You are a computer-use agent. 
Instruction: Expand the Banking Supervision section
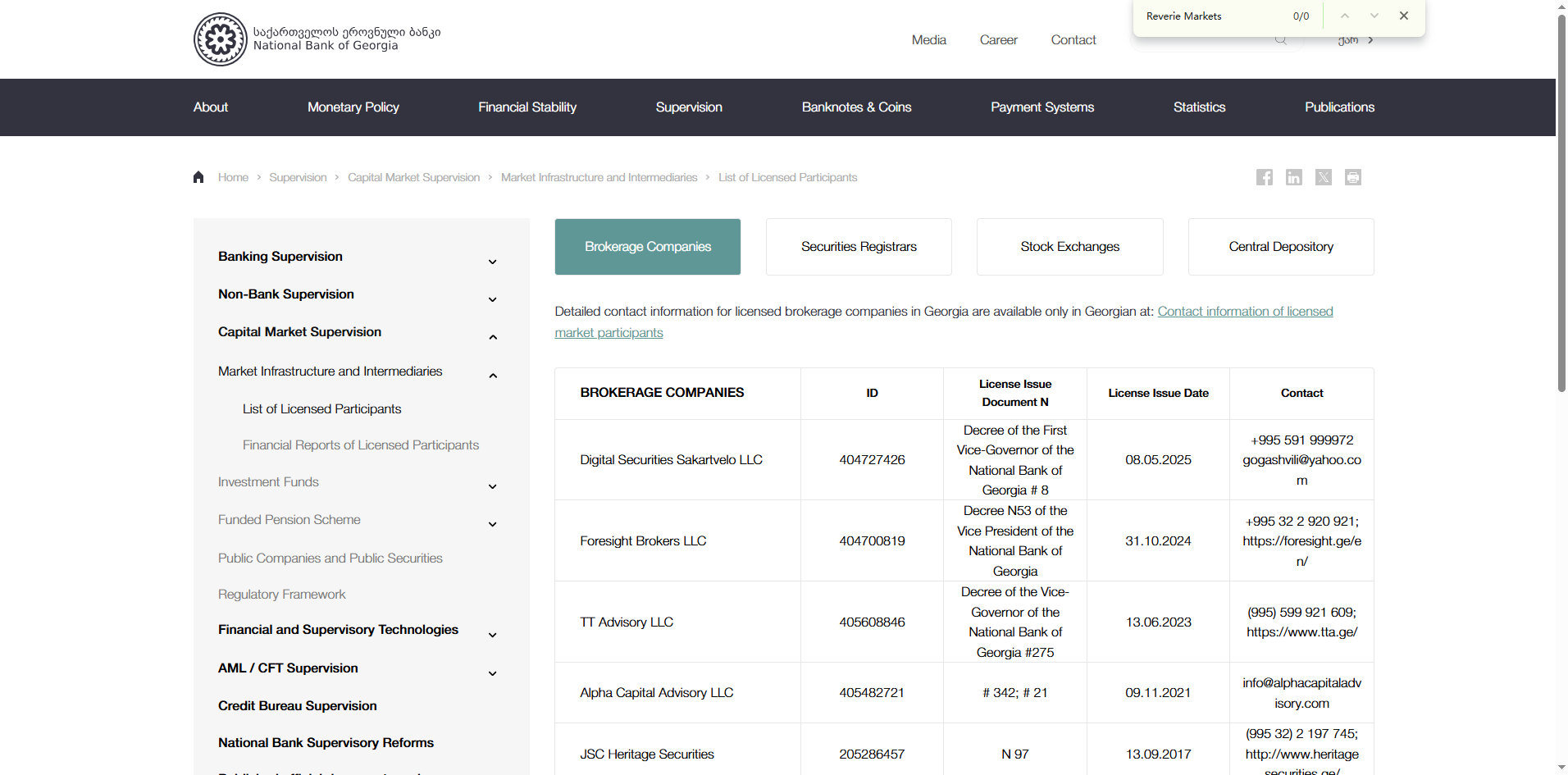tap(493, 262)
